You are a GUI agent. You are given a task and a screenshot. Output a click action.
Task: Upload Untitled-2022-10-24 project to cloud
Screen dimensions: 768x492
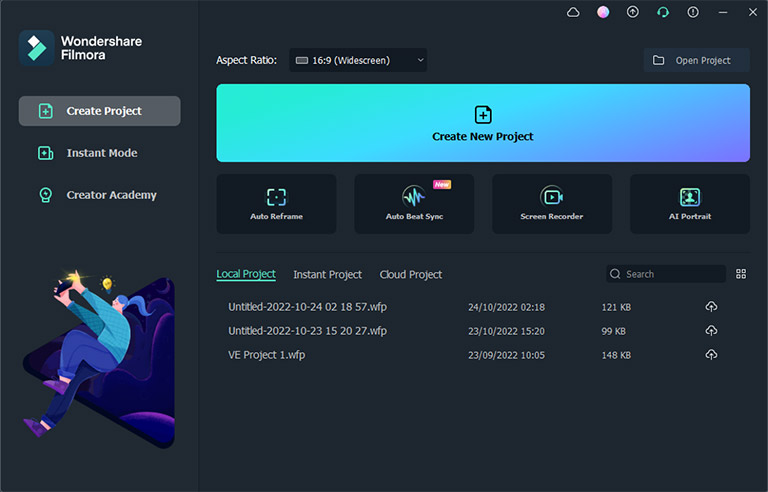[x=711, y=307]
